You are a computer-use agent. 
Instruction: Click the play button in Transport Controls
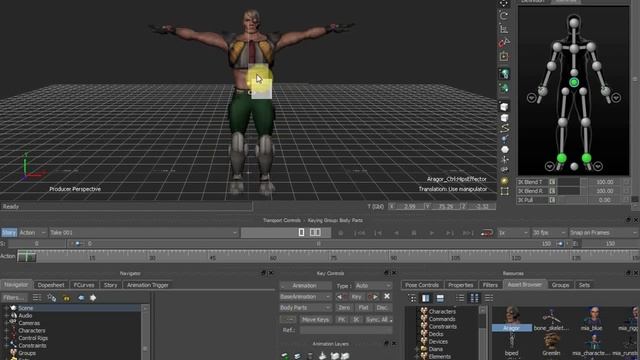pyautogui.click(x=431, y=233)
